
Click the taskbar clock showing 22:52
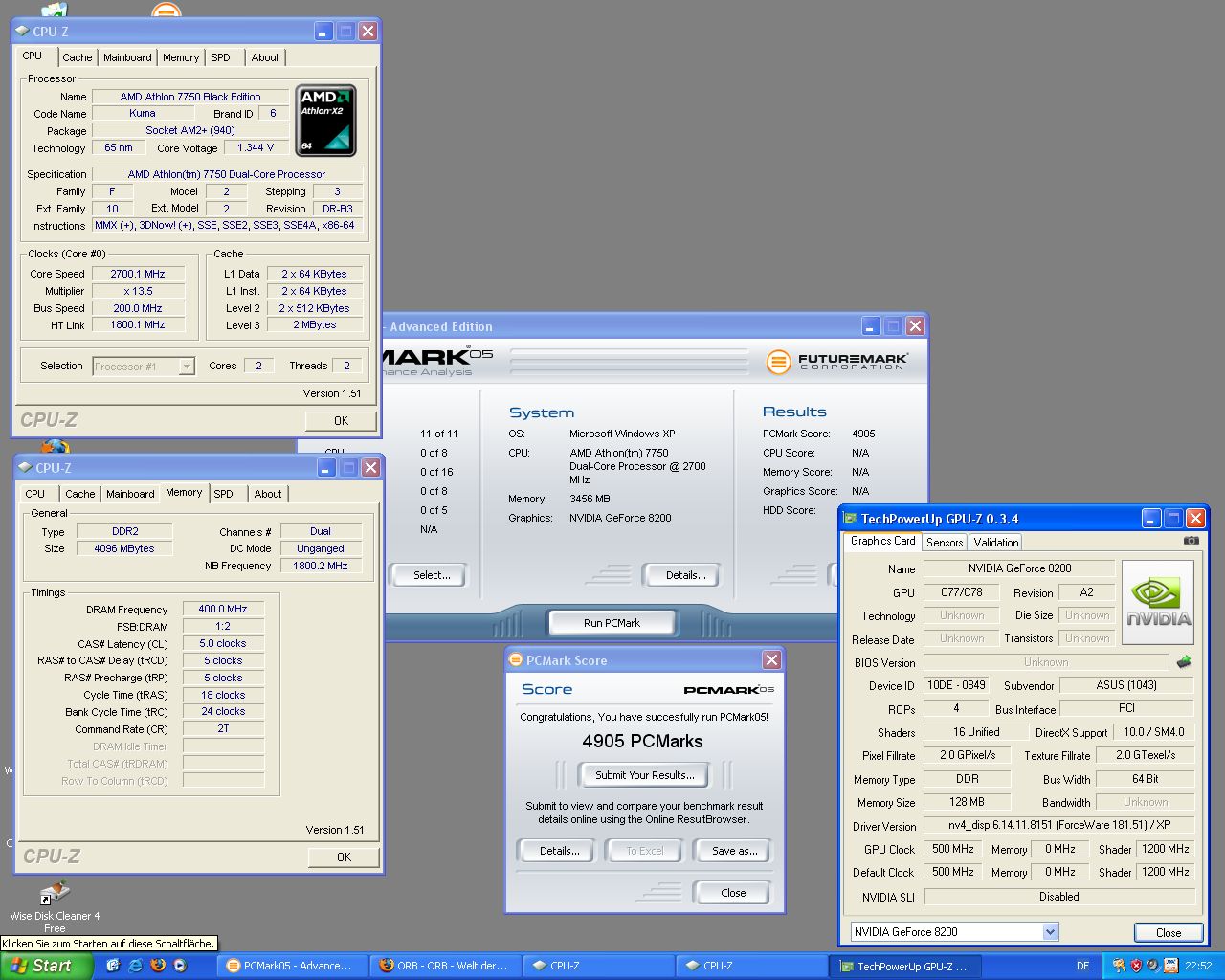pyautogui.click(x=1198, y=966)
